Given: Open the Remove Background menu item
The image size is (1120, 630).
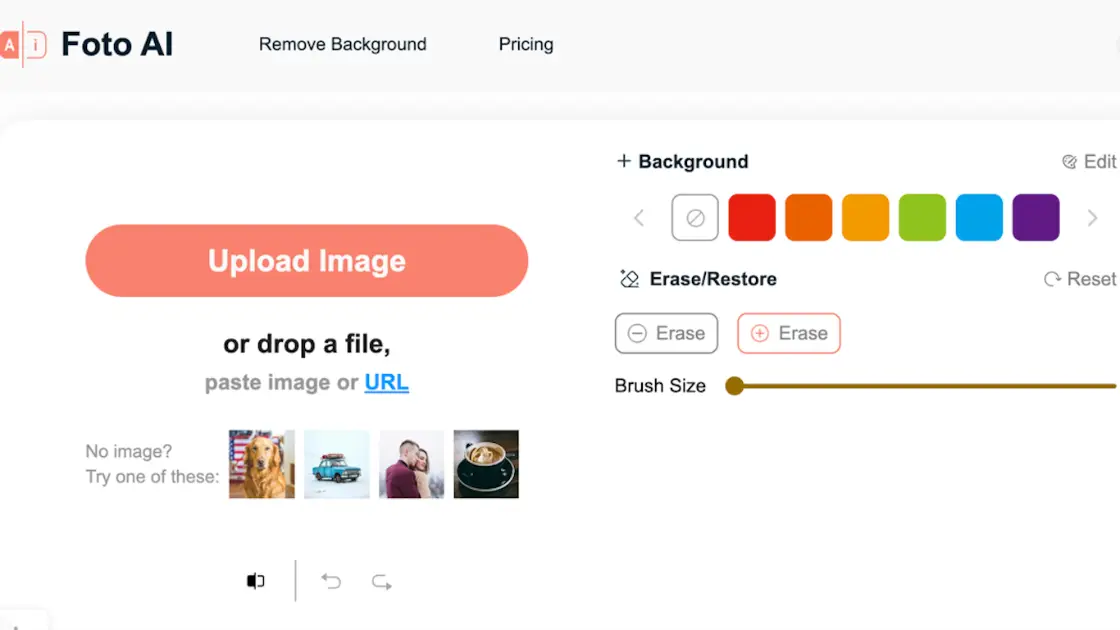Looking at the screenshot, I should [342, 44].
